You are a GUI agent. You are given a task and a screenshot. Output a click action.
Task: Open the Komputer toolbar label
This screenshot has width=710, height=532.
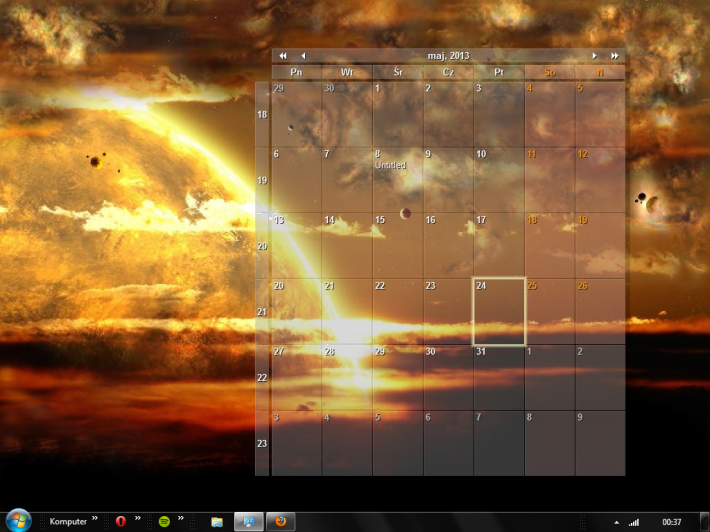[68, 522]
